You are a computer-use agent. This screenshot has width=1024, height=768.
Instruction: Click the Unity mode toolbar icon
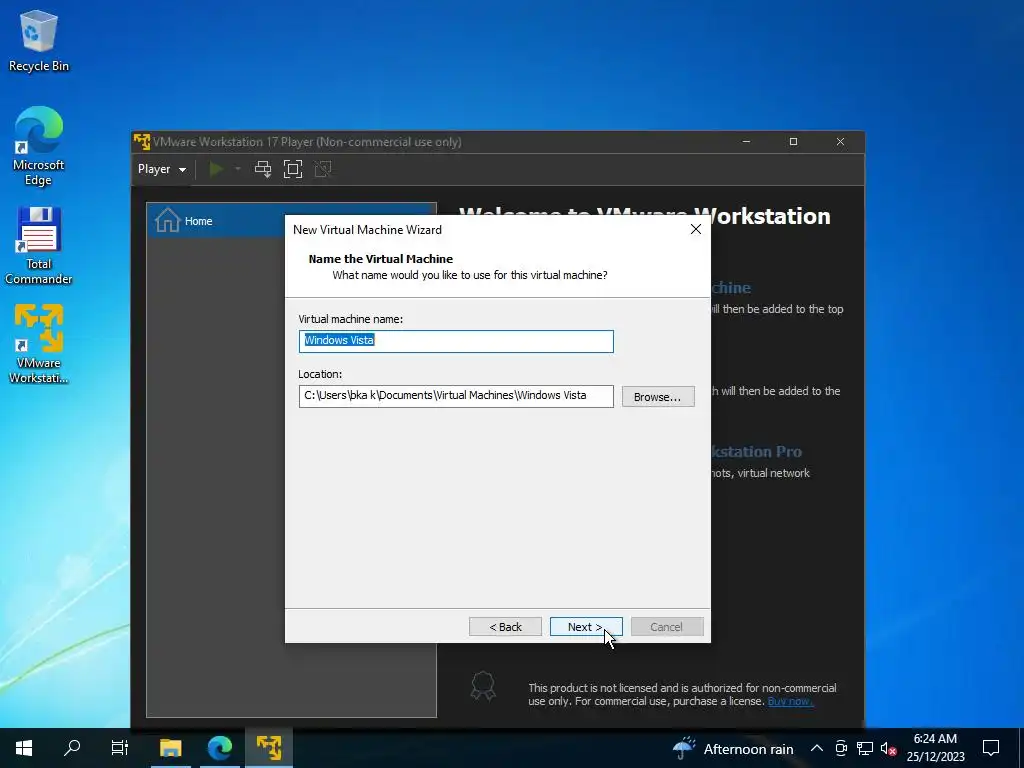[323, 169]
